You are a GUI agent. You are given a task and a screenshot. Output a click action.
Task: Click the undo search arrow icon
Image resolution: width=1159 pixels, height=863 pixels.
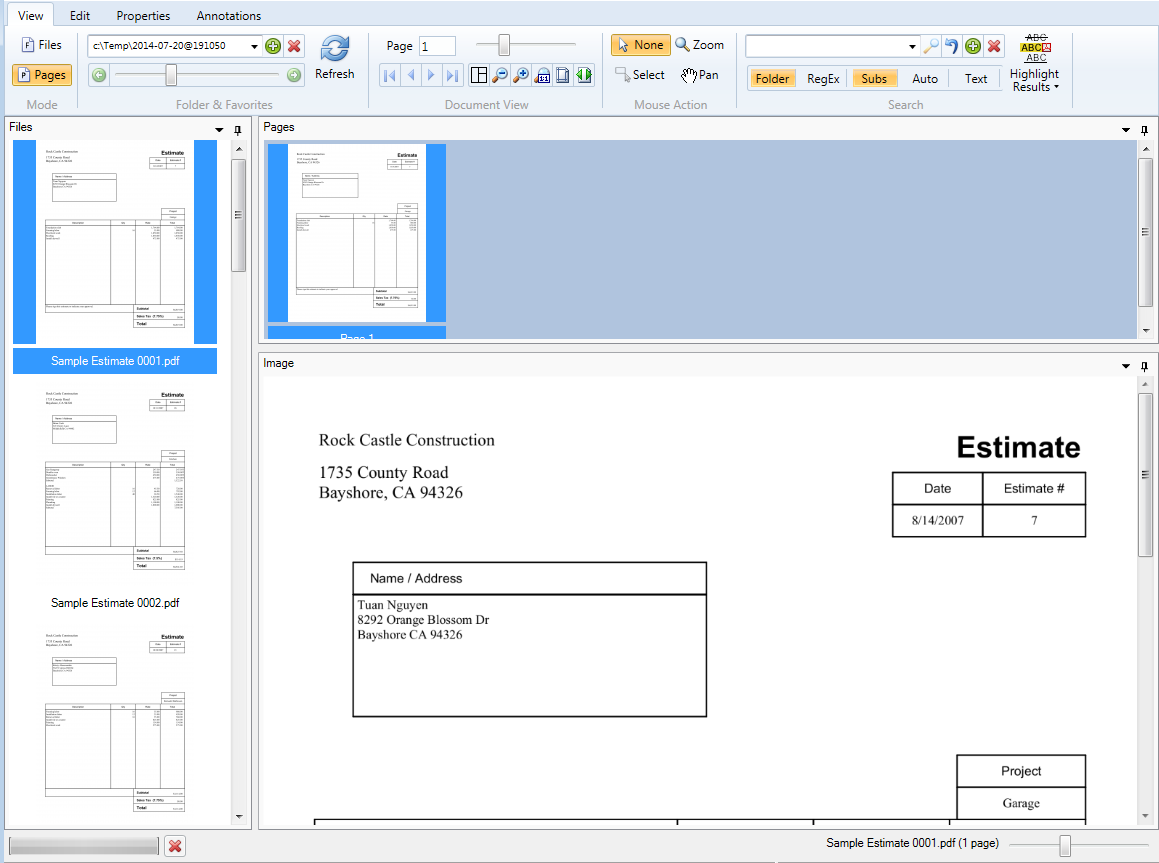(x=950, y=46)
